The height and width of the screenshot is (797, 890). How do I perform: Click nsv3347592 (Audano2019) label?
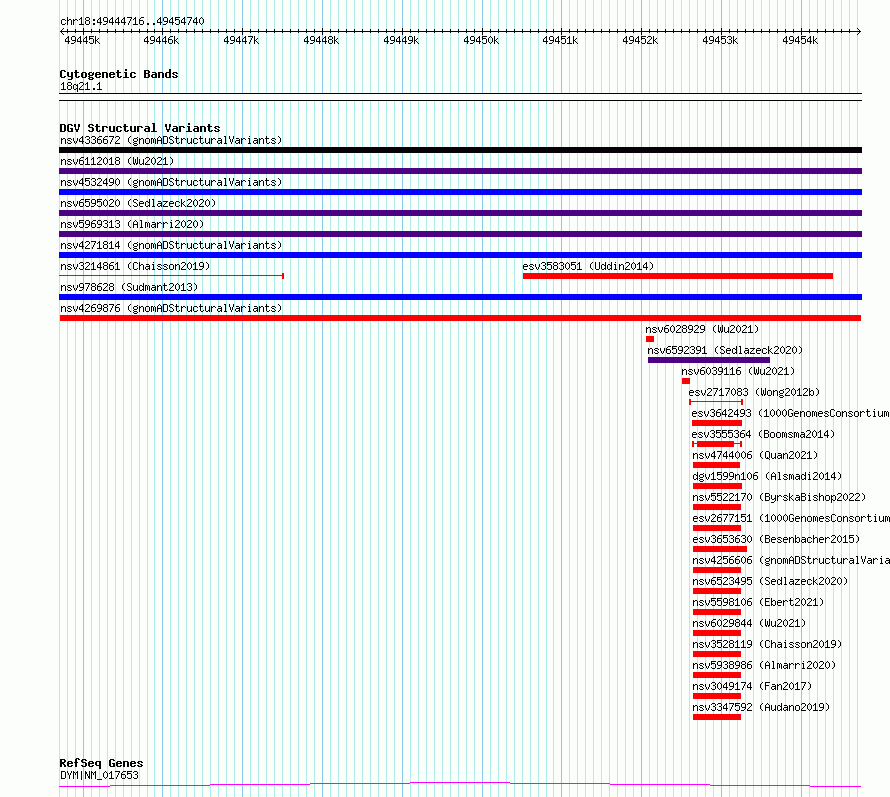761,707
